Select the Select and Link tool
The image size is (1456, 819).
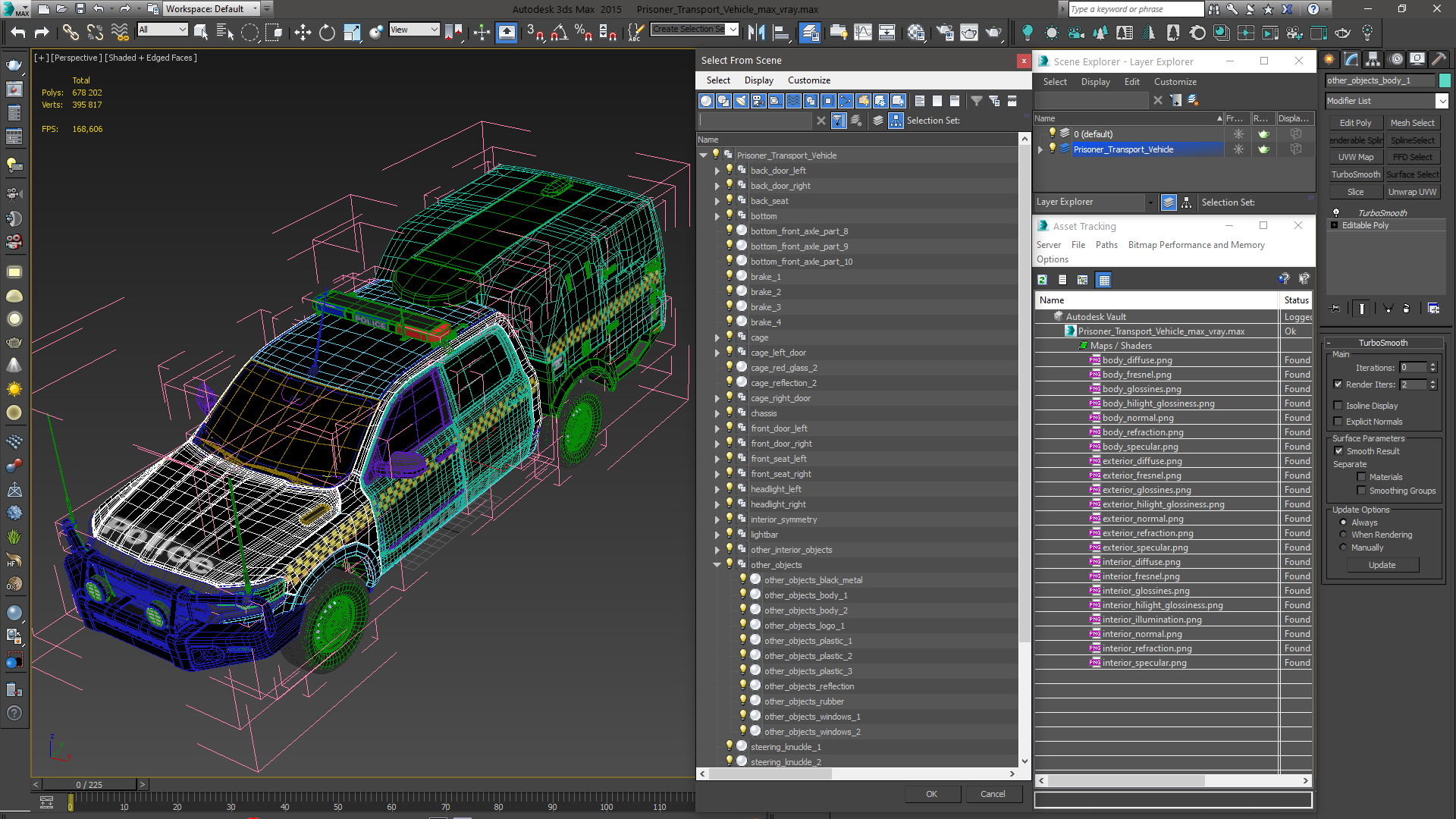tap(70, 32)
